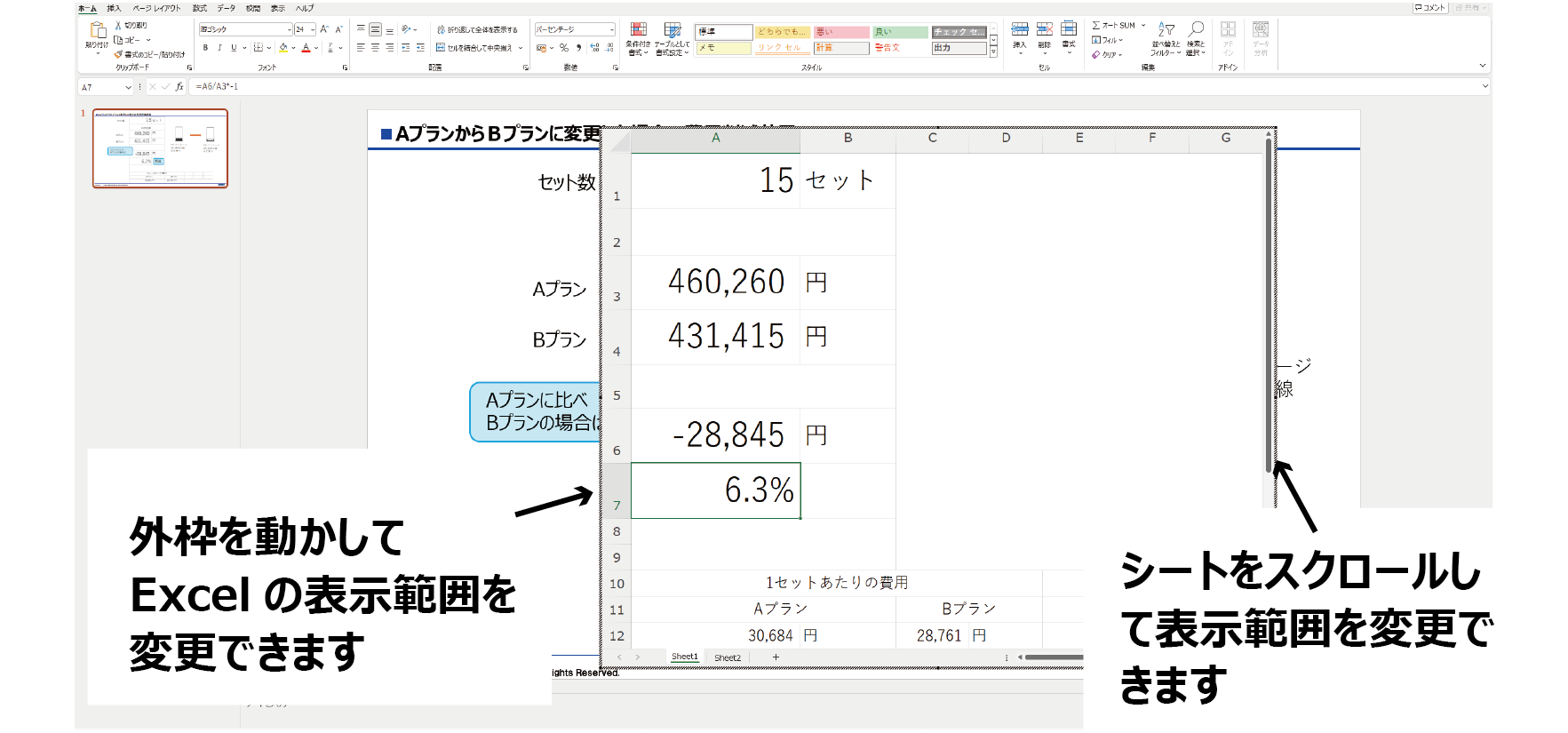Open the 数式 (Formulas) ribbon tab
1568x733 pixels.
tap(199, 8)
